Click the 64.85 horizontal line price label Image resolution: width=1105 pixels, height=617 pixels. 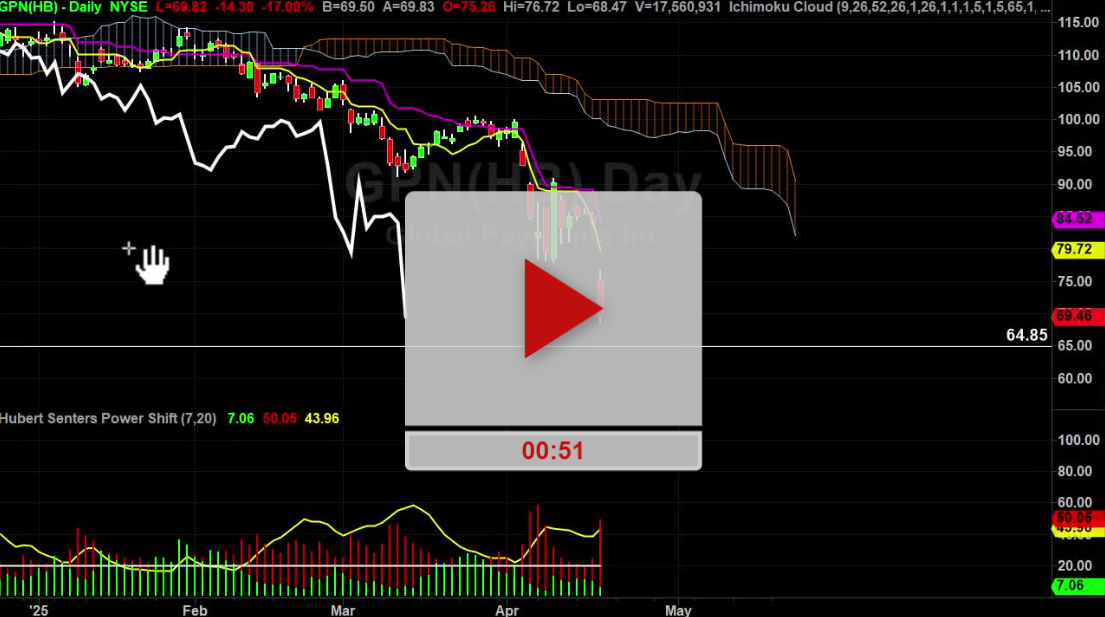pyautogui.click(x=1027, y=335)
